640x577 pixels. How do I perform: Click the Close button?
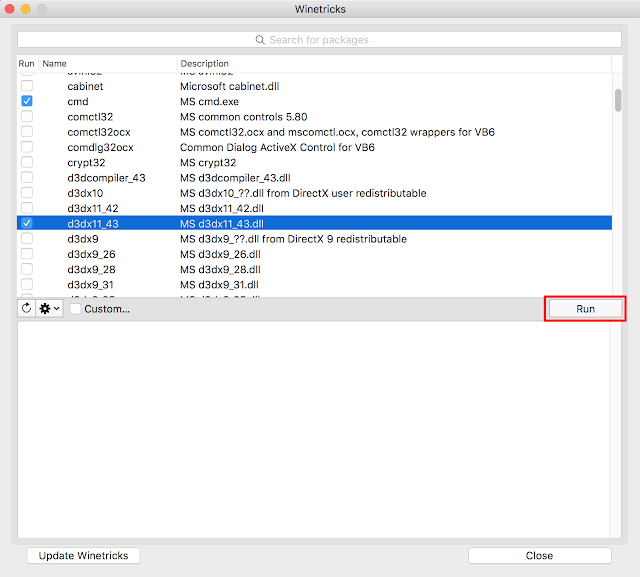coord(540,556)
